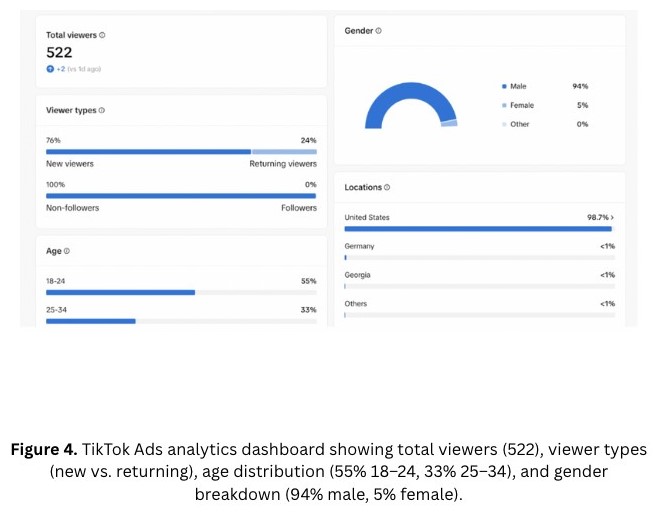Click the 55% age value
Image resolution: width=653 pixels, height=512 pixels.
tap(309, 281)
